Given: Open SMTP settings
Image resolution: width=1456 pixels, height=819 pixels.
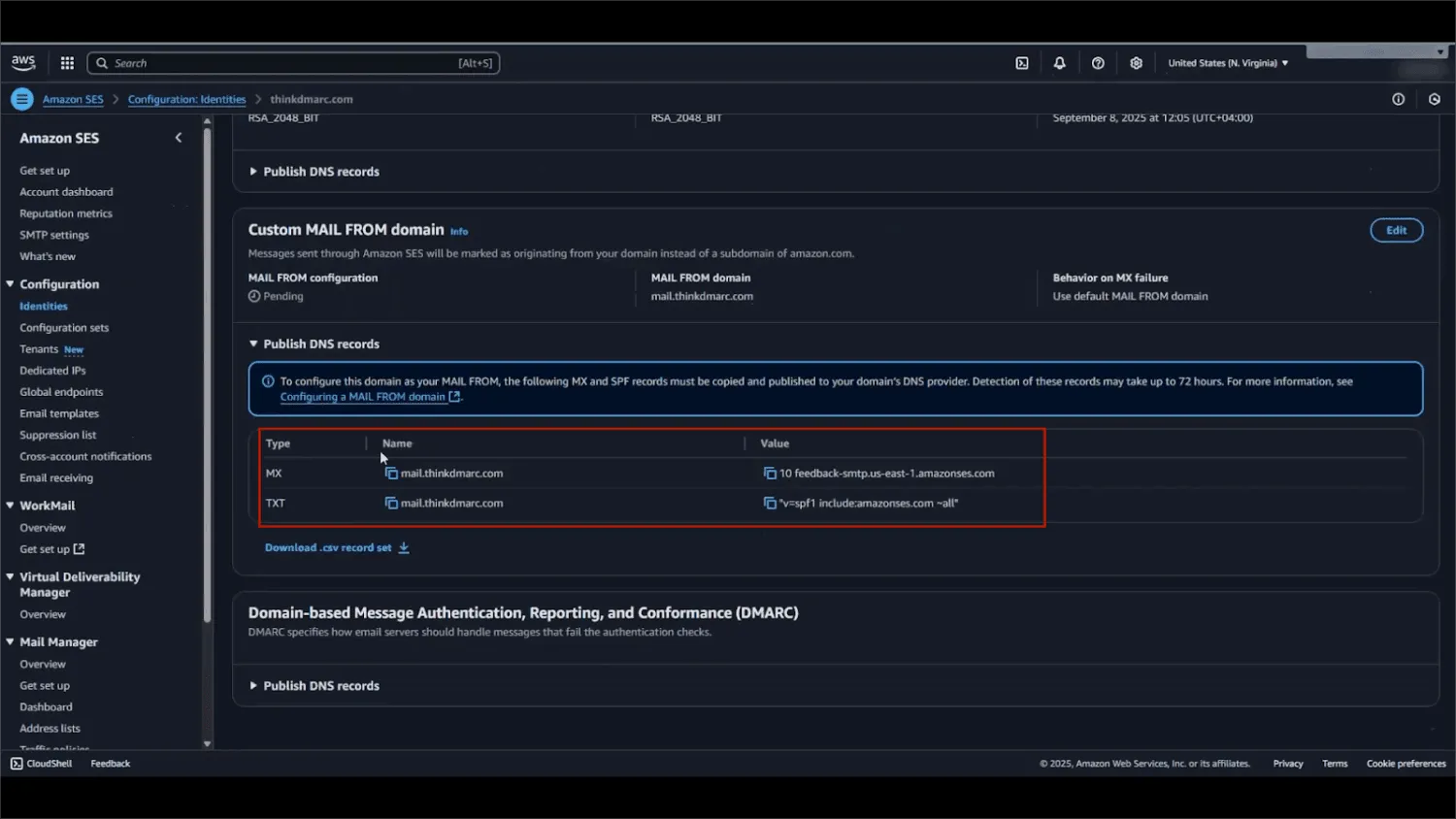Looking at the screenshot, I should [x=54, y=235].
